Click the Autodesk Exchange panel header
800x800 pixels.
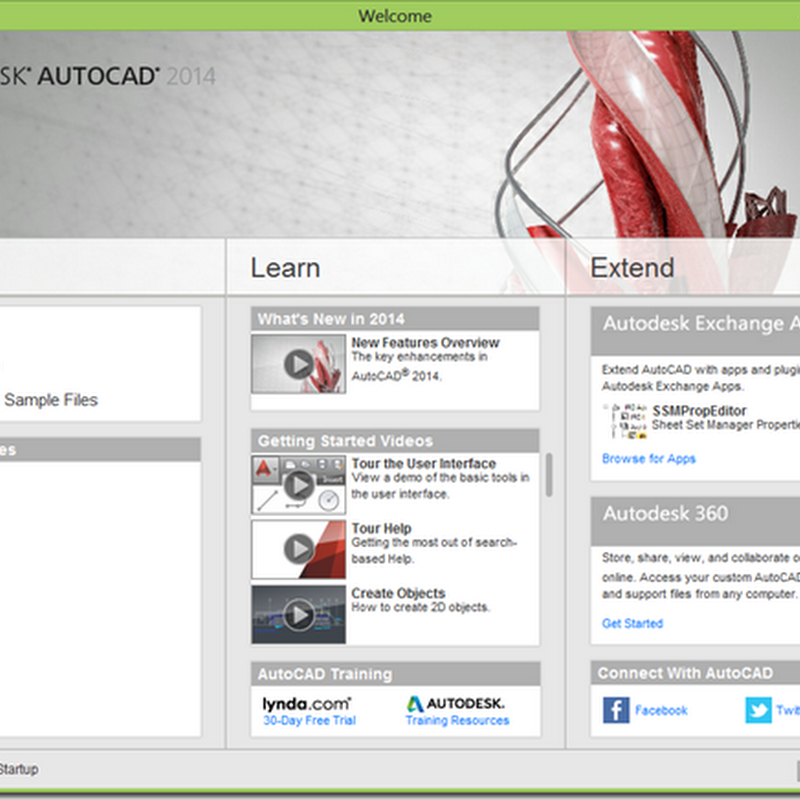[695, 331]
